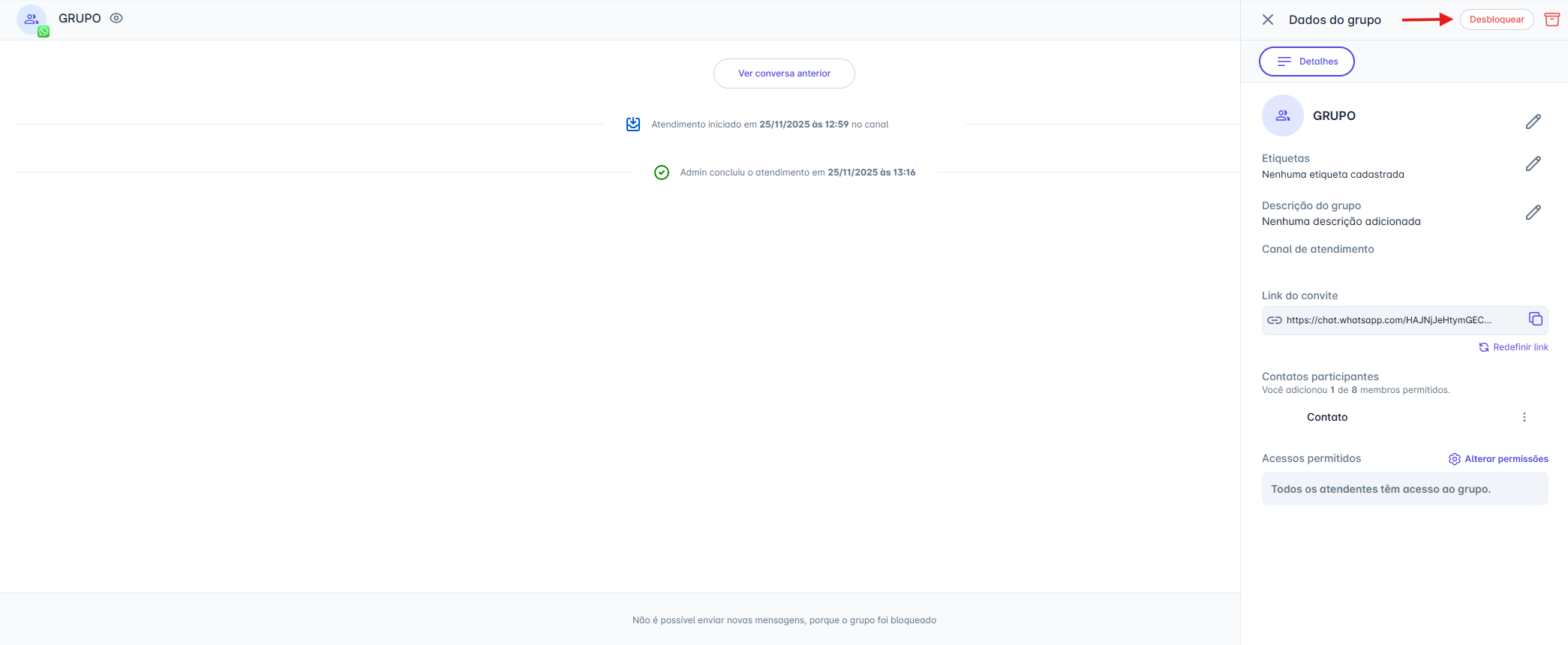Edit the Descrição do grupo pencil icon
Viewport: 1568px width, 645px height.
pos(1533,212)
